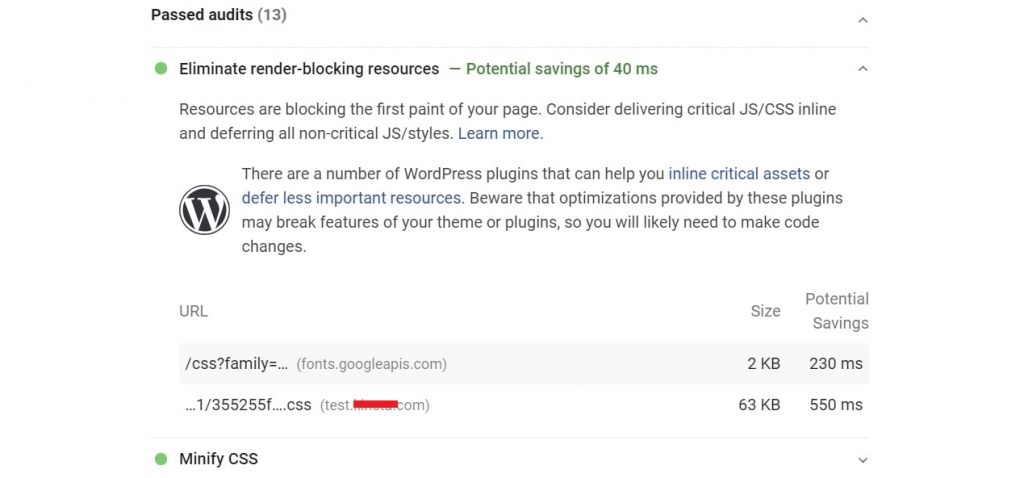The image size is (1024, 478).
Task: Click the Potential Savings column header
Action: 837,311
